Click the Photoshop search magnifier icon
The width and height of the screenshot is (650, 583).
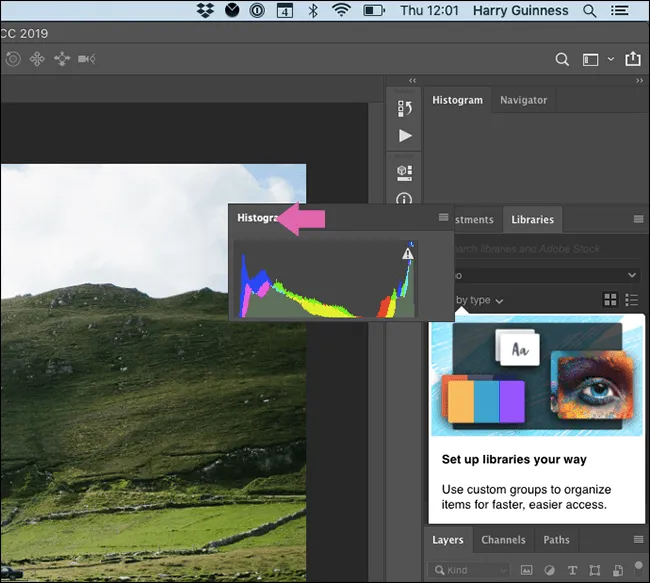tap(563, 60)
